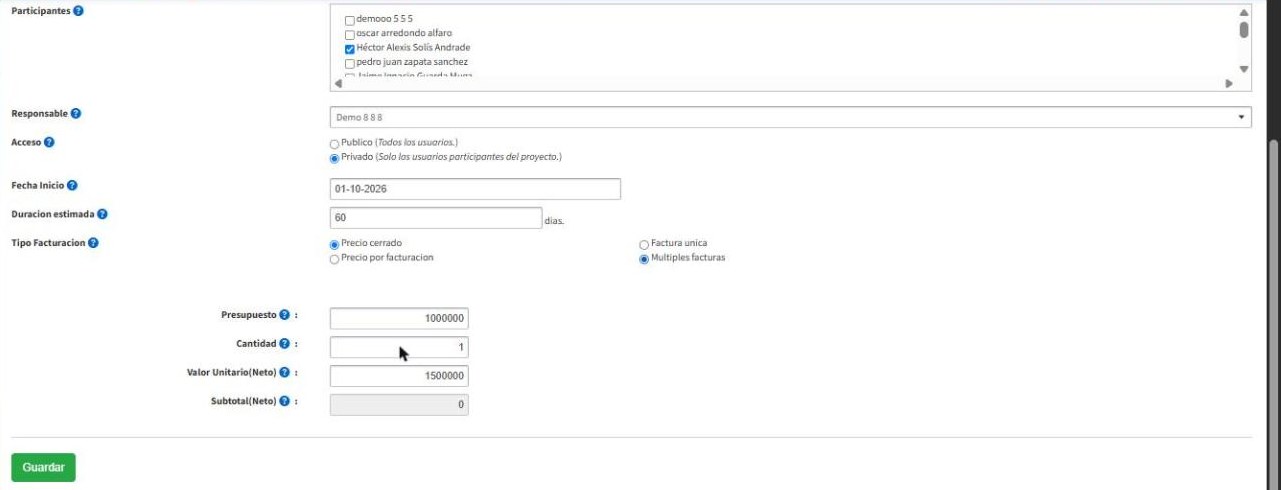Uncheck Héctor Alexis Solís Andrade participant
Image resolution: width=1281 pixels, height=490 pixels.
350,48
